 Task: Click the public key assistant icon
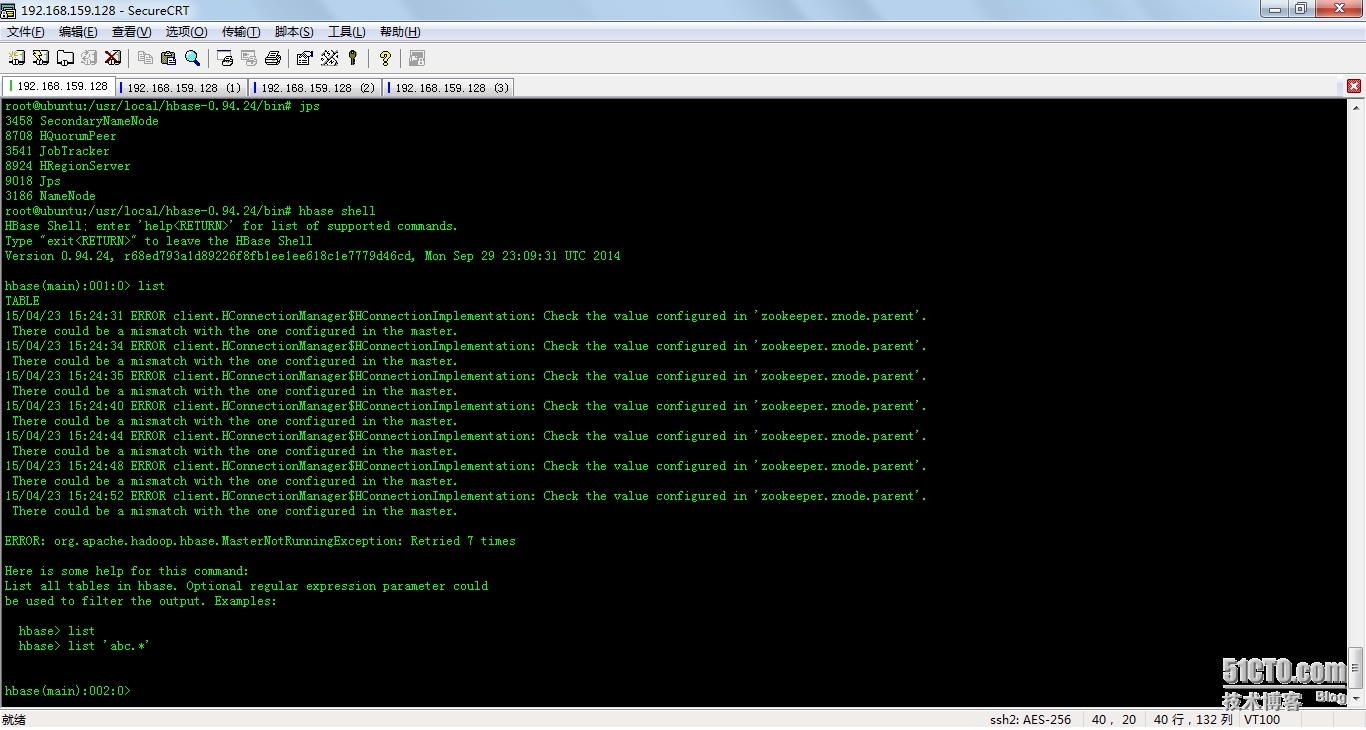[x=352, y=58]
